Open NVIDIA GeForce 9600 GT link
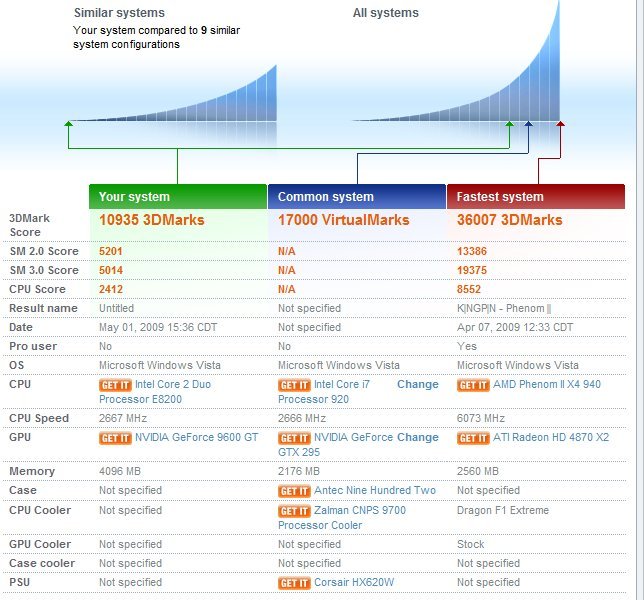Viewport: 644px width, 600px height. (x=197, y=437)
